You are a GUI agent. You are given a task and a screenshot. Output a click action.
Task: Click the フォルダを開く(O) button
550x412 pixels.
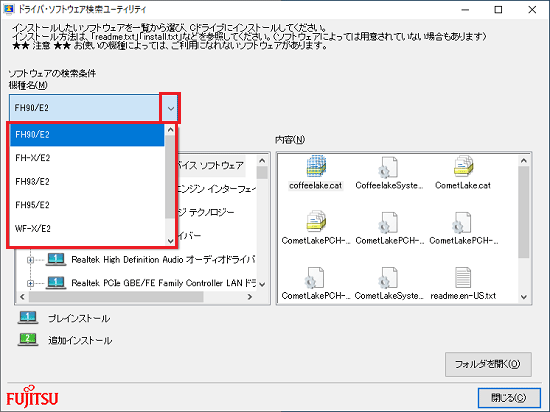[488, 364]
